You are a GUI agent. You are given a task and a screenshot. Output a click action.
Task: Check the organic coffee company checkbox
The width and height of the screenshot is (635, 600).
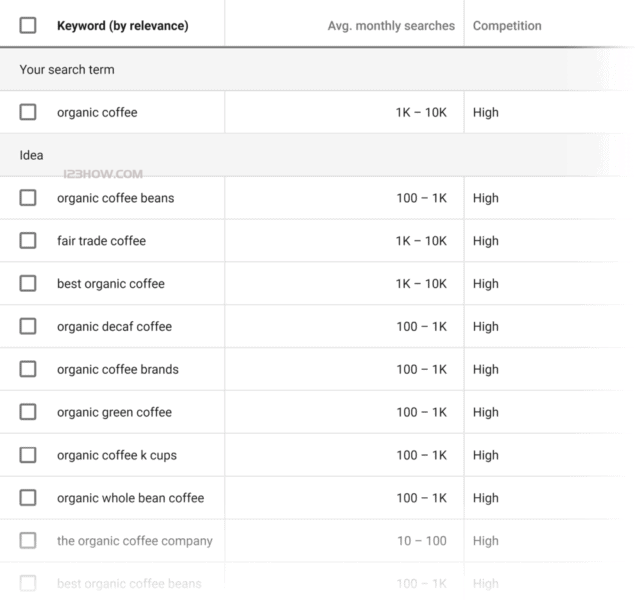(28, 541)
